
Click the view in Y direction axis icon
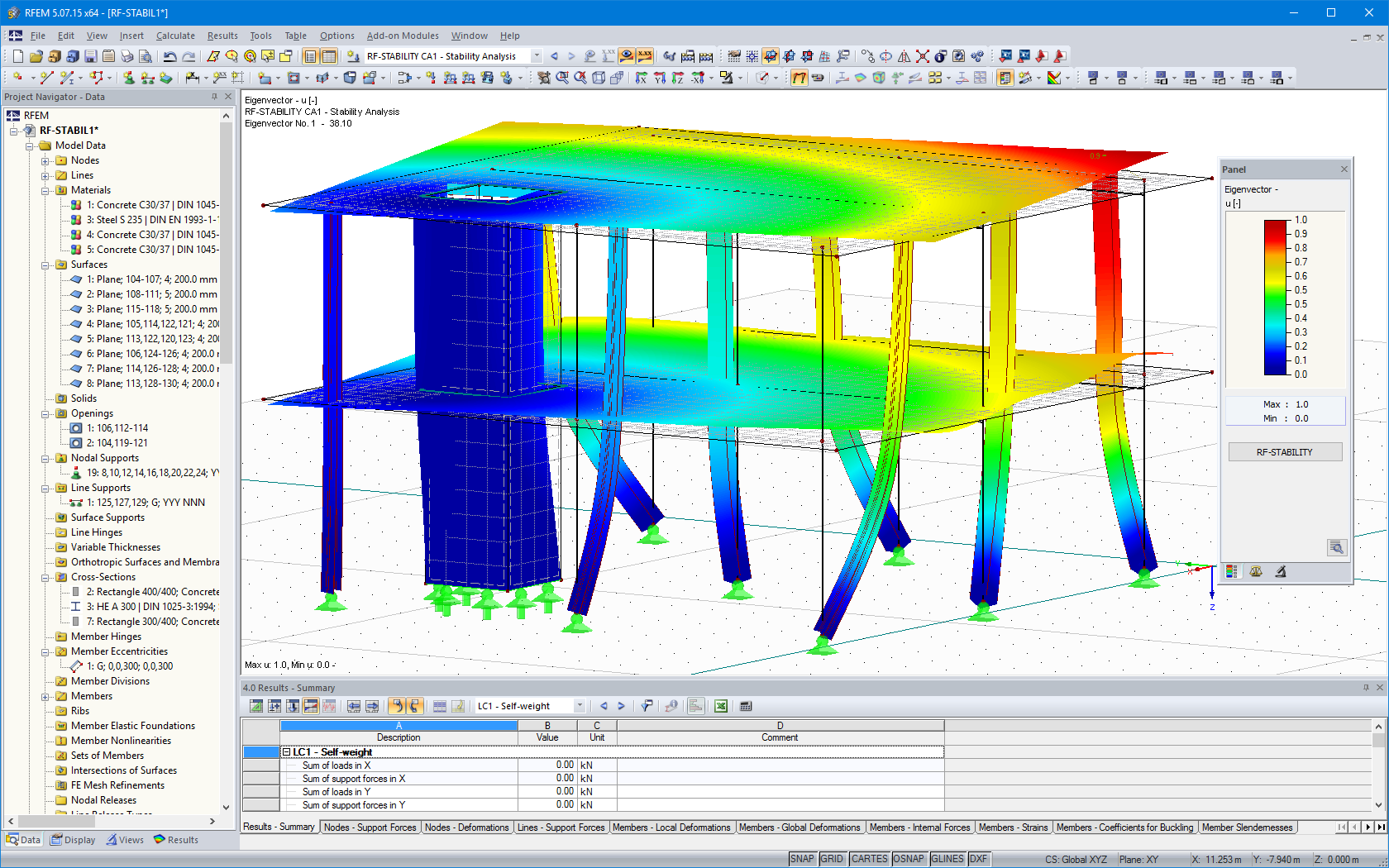pyautogui.click(x=659, y=78)
